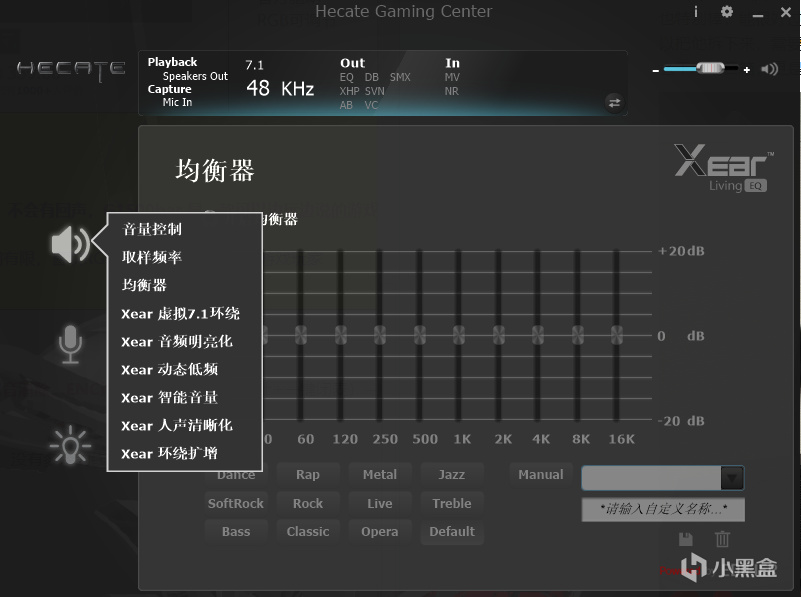Click the SVN output status indicator
801x597 pixels.
click(x=374, y=91)
